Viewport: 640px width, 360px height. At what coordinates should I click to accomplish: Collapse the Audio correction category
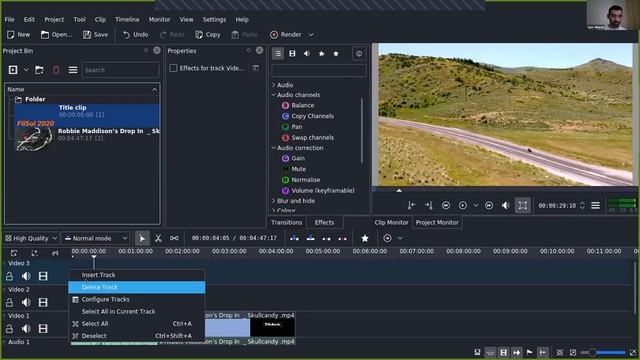[273, 148]
